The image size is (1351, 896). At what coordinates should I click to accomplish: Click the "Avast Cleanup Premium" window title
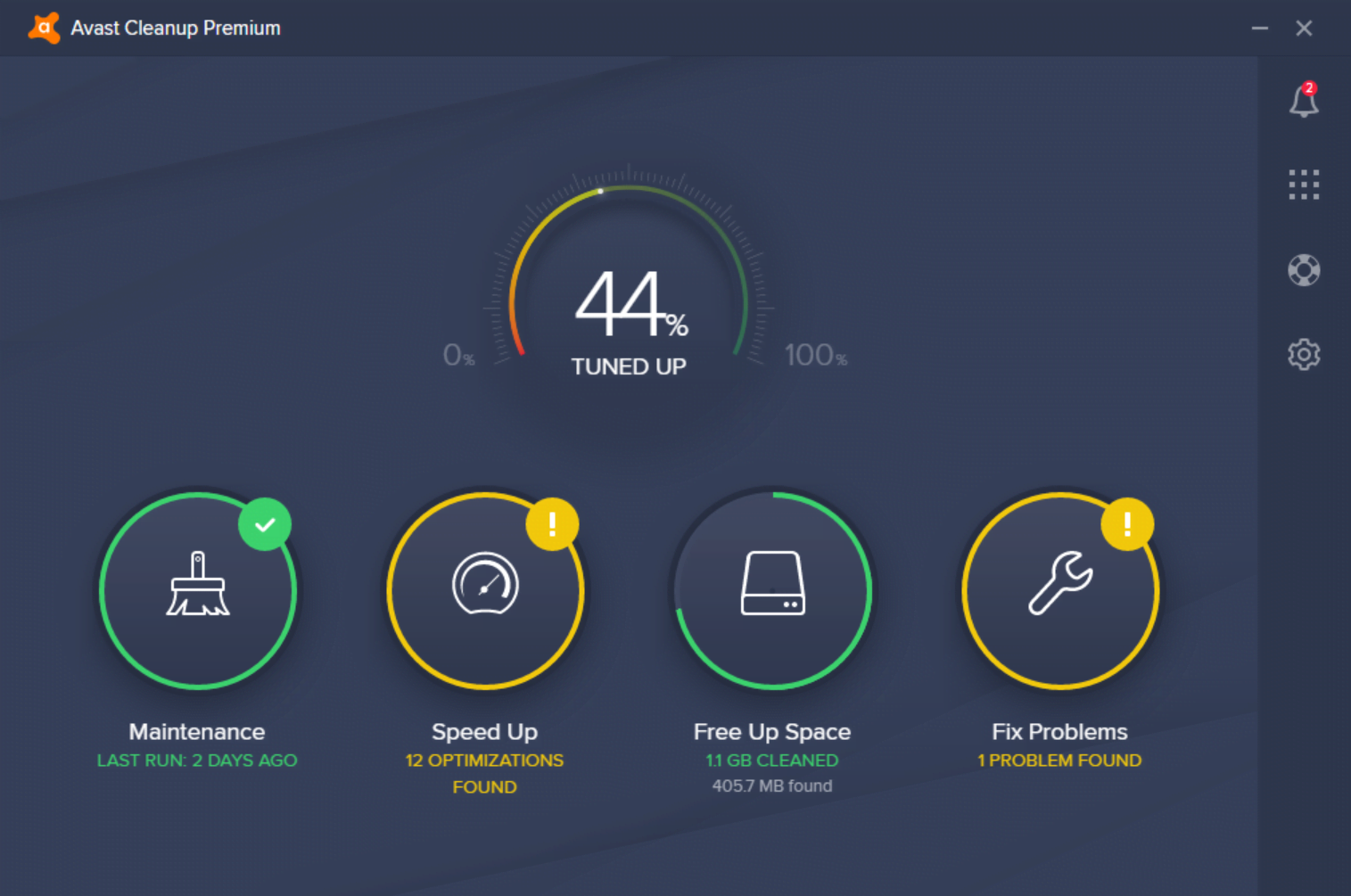point(176,29)
